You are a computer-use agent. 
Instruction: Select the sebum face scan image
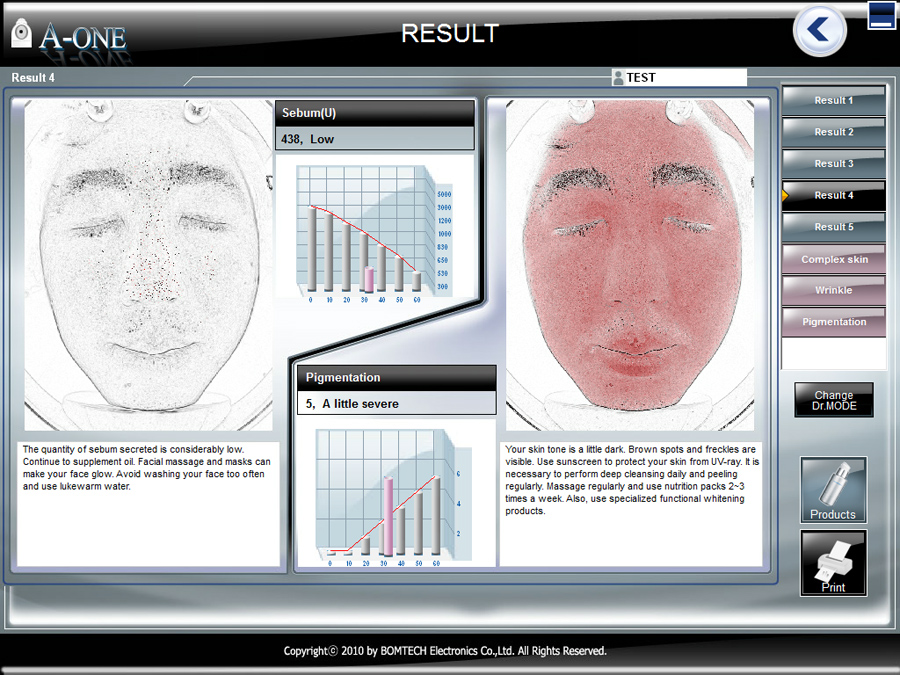(x=148, y=265)
